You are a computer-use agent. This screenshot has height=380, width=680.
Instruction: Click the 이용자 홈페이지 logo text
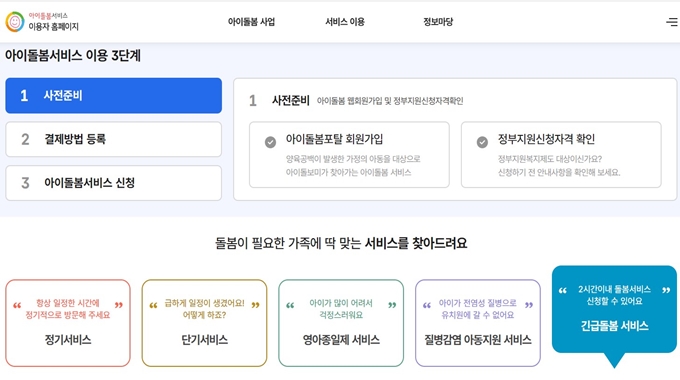click(x=53, y=27)
